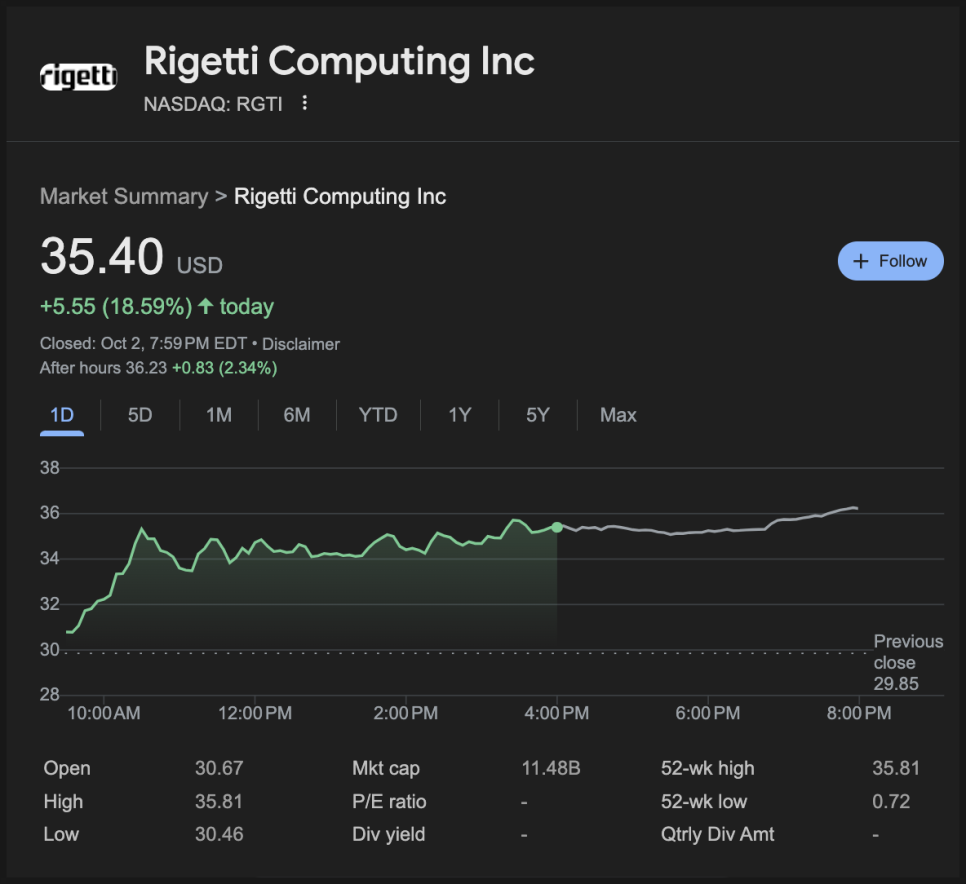The height and width of the screenshot is (884, 966).
Task: Show the Max chart range
Action: 618,415
